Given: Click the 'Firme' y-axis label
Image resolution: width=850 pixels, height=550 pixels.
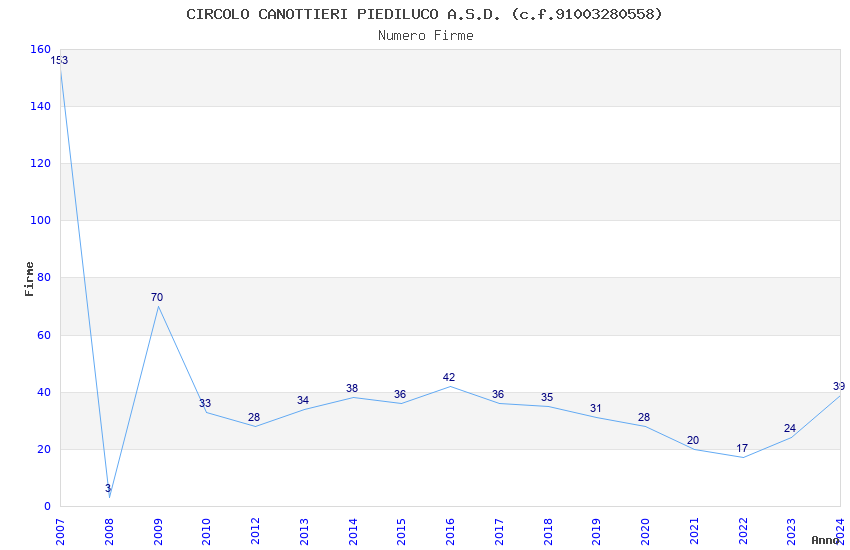Looking at the screenshot, I should [29, 279].
